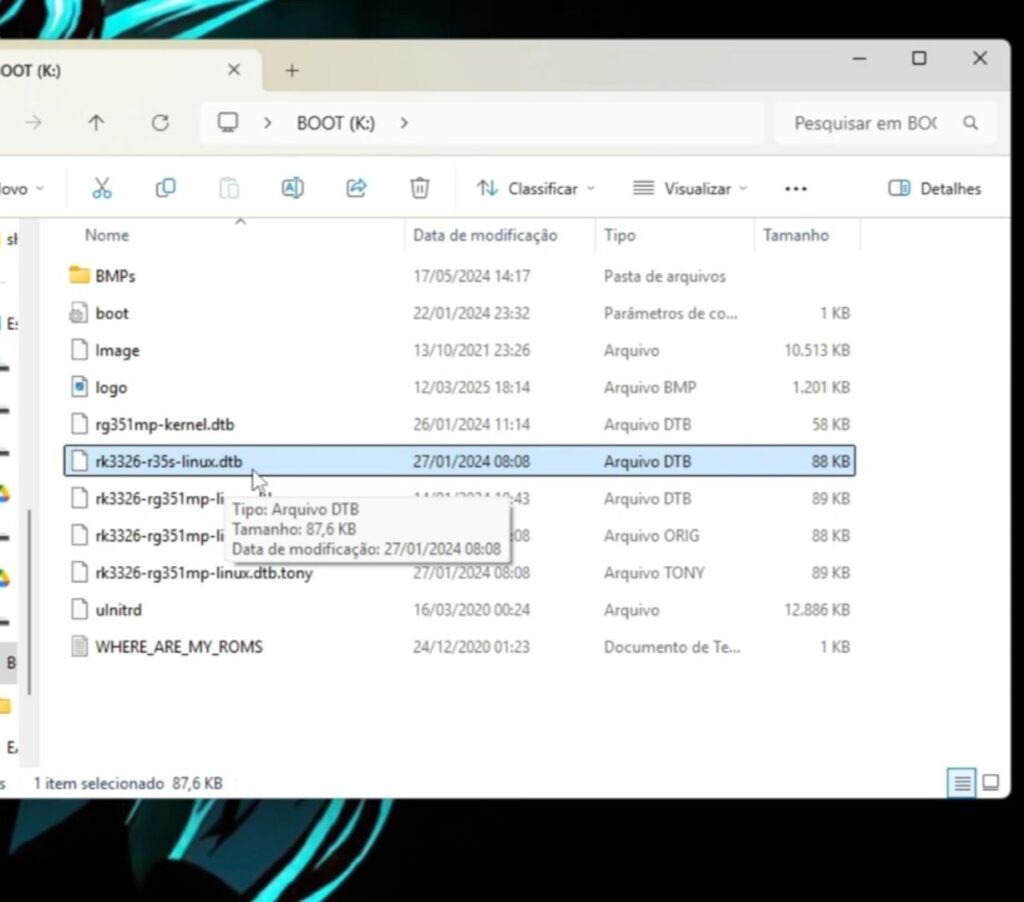Select the logo BMP file icon
The image size is (1024, 902).
[79, 387]
